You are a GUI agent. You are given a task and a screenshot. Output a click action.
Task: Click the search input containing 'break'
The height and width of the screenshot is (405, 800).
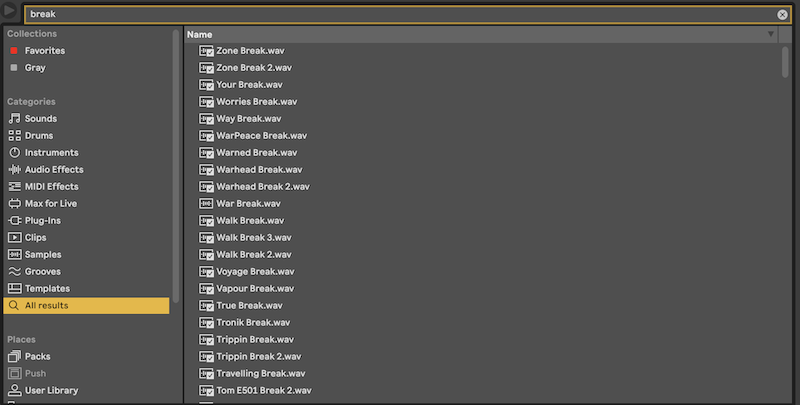click(400, 15)
